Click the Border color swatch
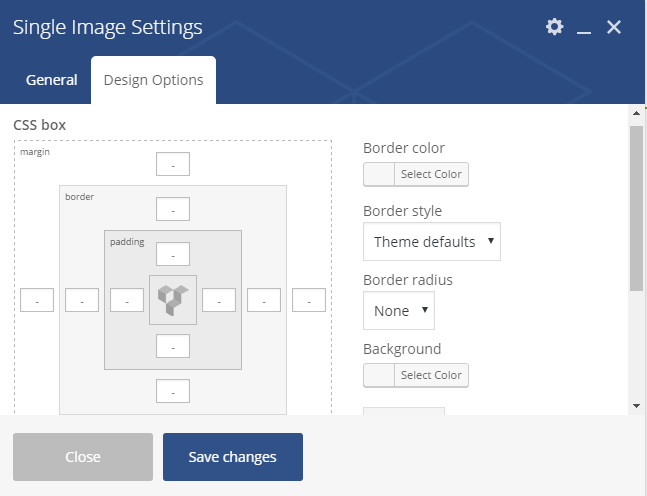 coord(379,174)
